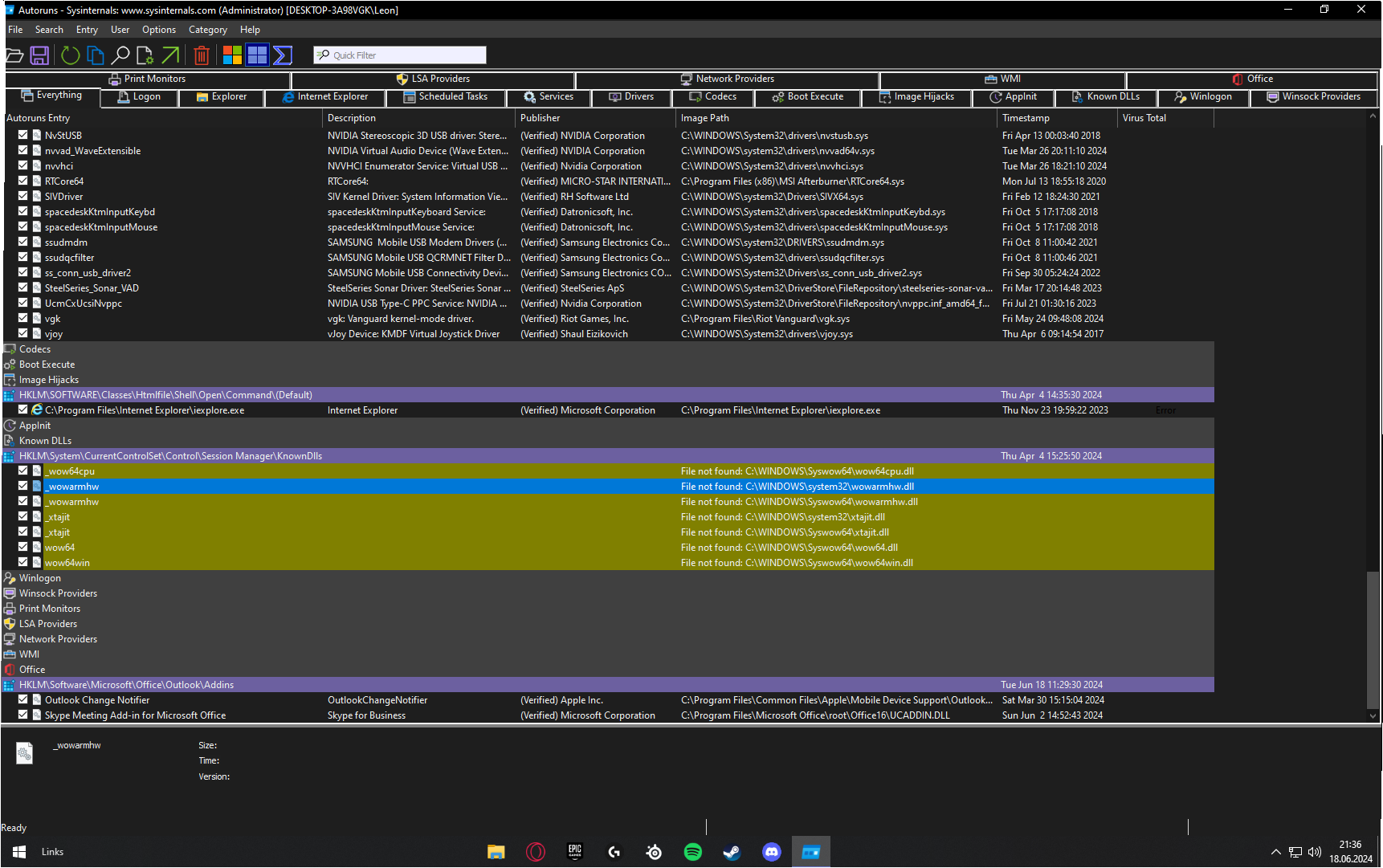
Task: Click the scrollbar down arrow of entry list
Action: click(1373, 716)
